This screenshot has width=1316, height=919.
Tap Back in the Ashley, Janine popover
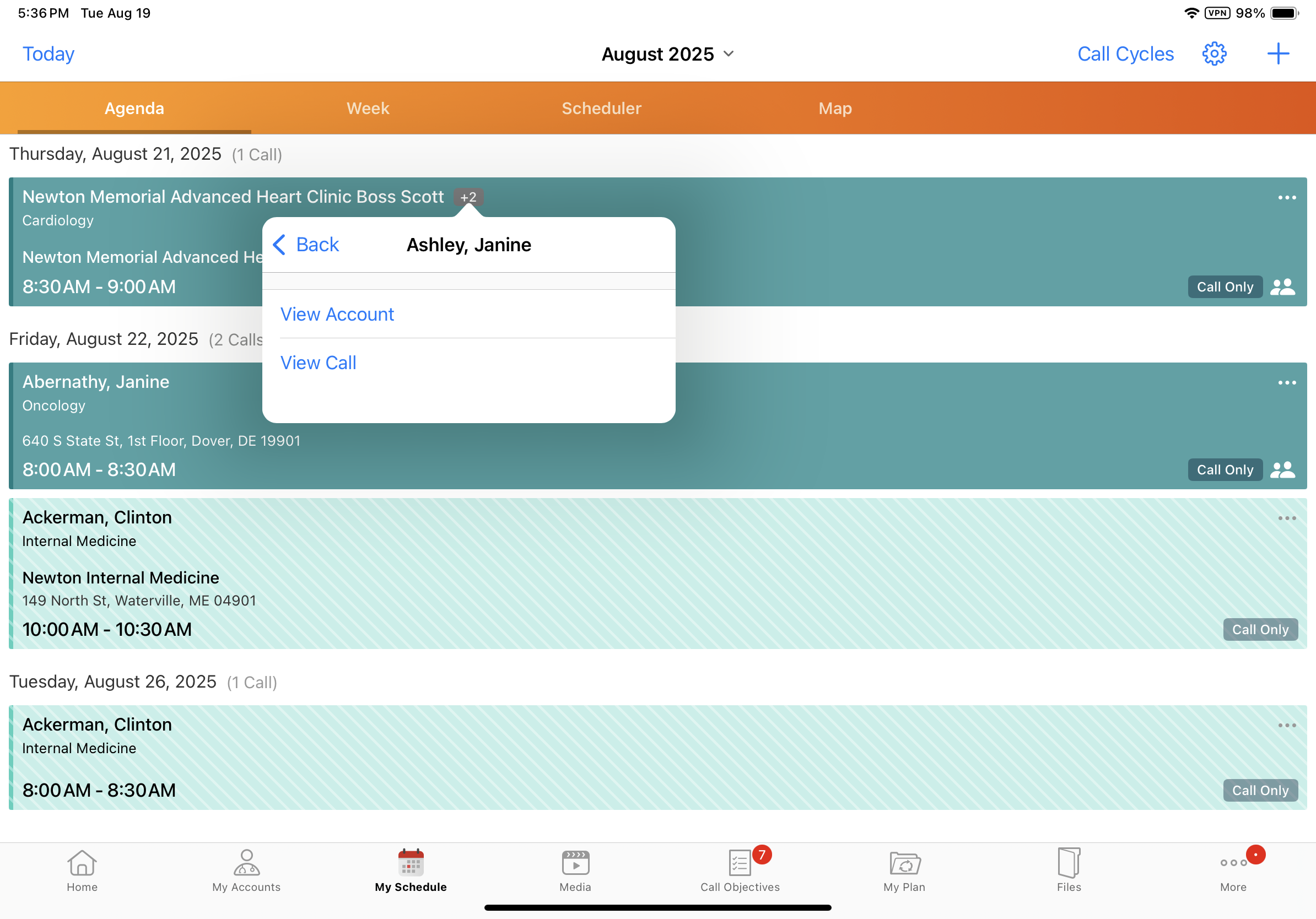coord(306,245)
